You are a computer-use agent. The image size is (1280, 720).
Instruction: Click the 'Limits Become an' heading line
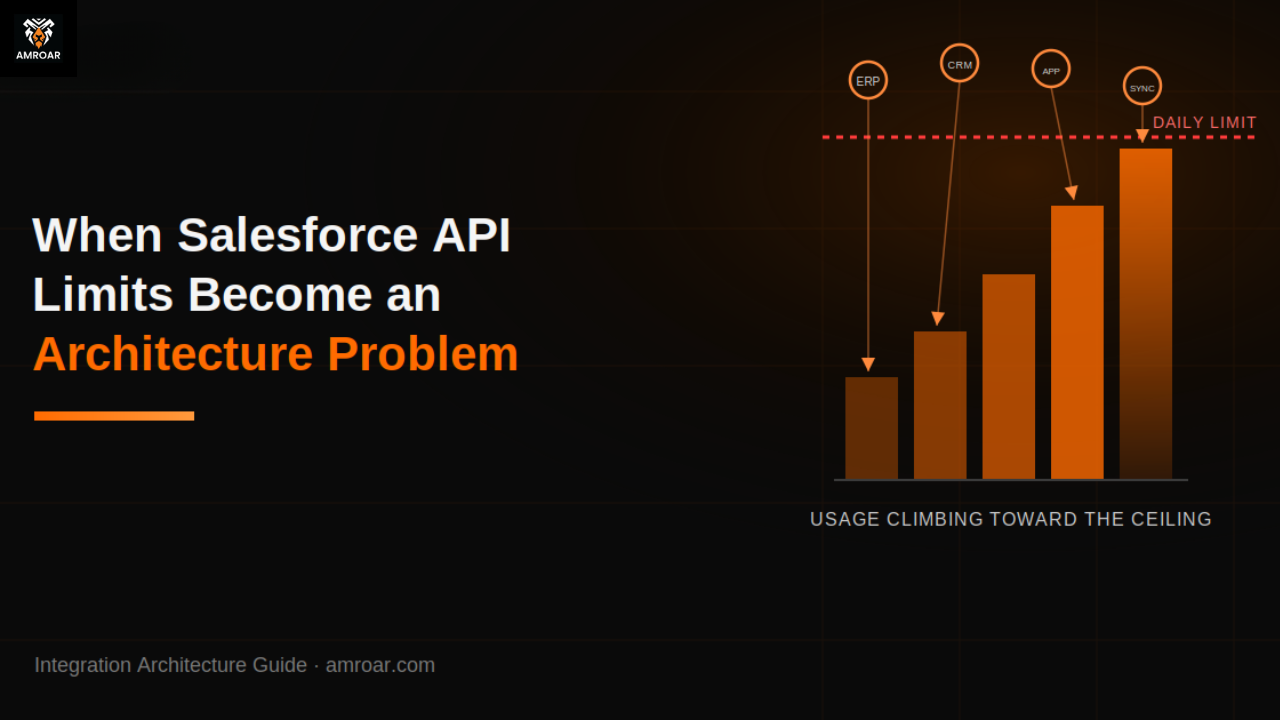pyautogui.click(x=237, y=295)
